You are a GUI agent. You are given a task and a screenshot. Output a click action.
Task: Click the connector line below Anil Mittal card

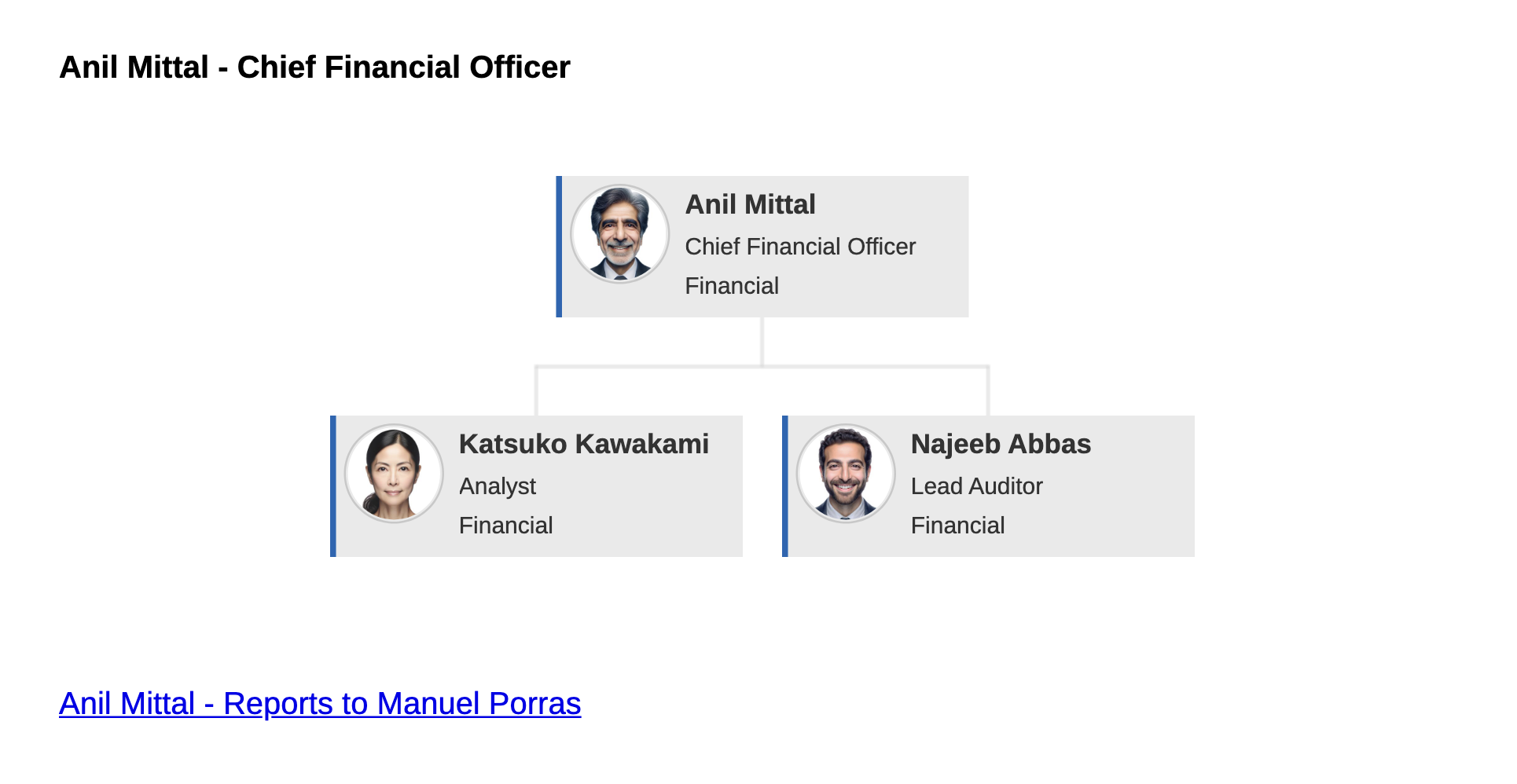click(x=762, y=342)
